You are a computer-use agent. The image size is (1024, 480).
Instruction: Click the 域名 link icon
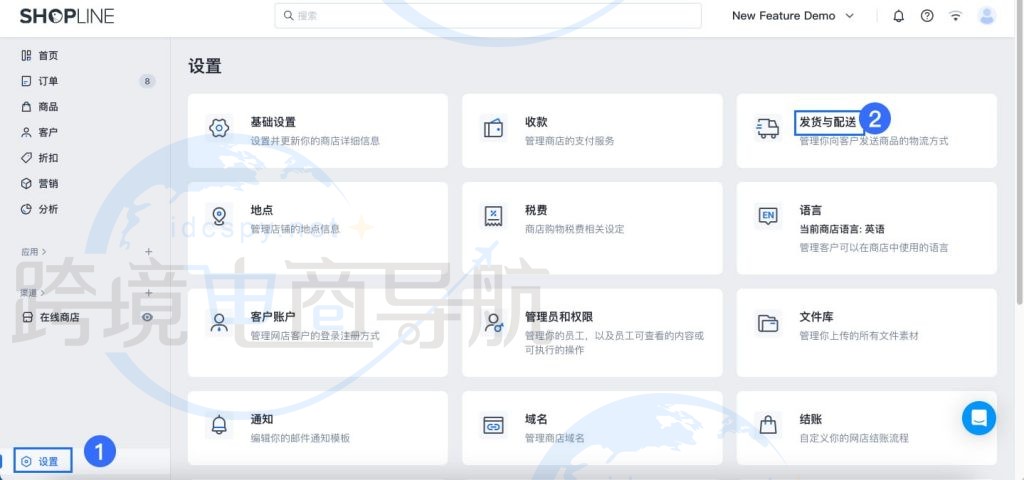point(493,424)
